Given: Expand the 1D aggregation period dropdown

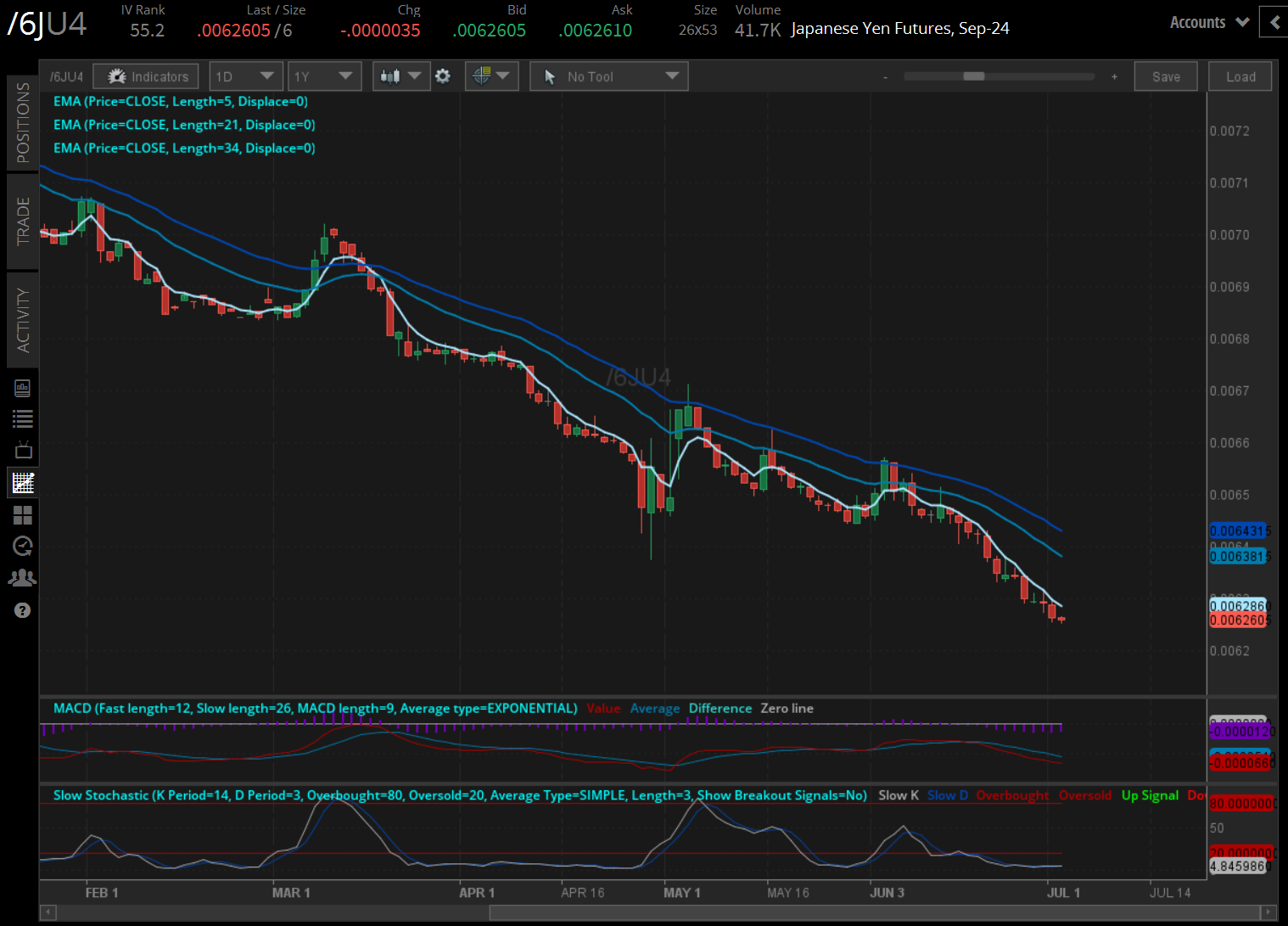Looking at the screenshot, I should pyautogui.click(x=246, y=76).
